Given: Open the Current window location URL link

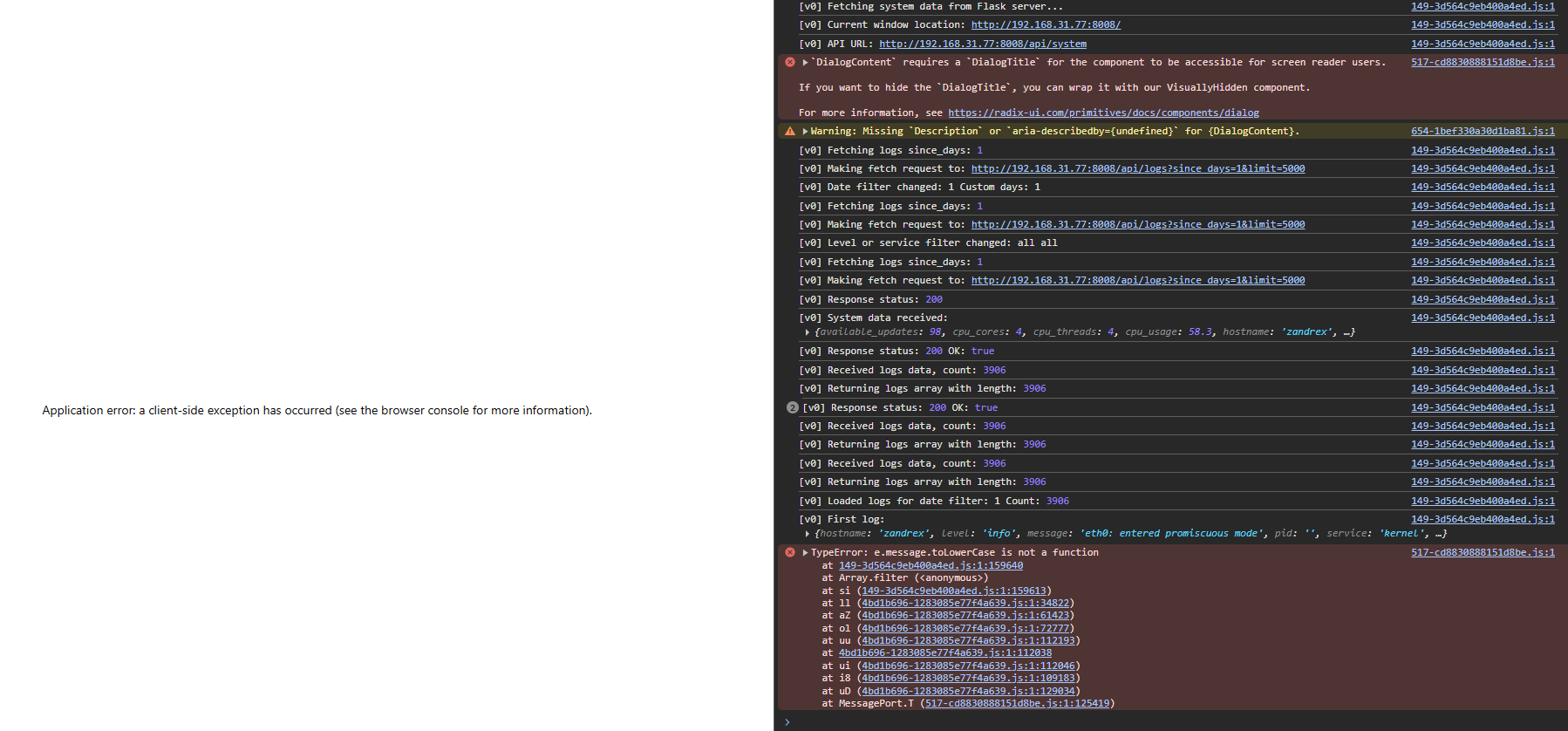Looking at the screenshot, I should click(1046, 25).
